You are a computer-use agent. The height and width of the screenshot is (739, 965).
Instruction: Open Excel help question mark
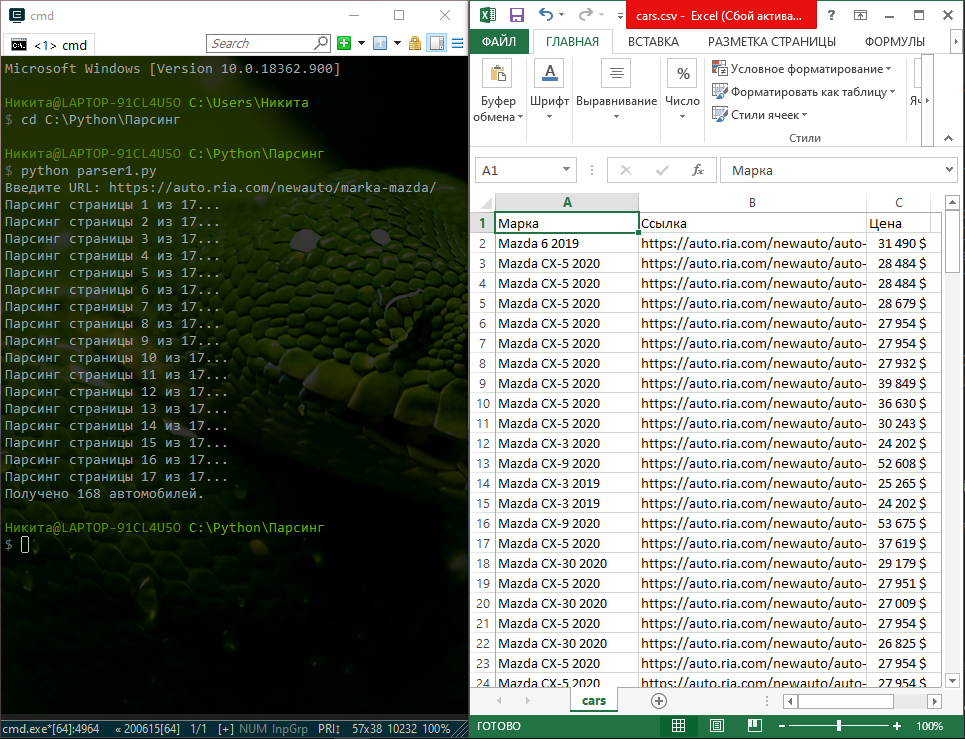point(831,15)
